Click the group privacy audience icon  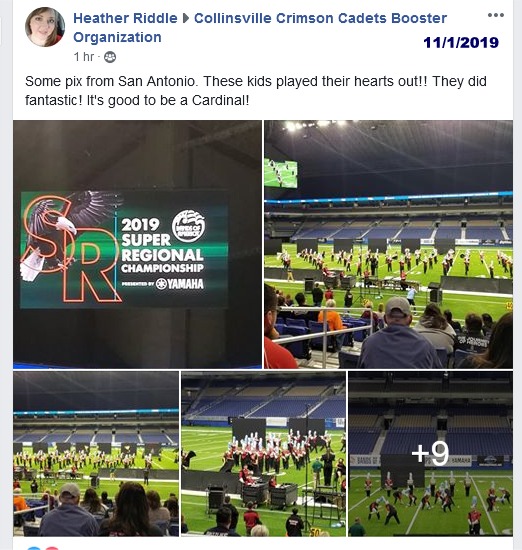tap(110, 57)
